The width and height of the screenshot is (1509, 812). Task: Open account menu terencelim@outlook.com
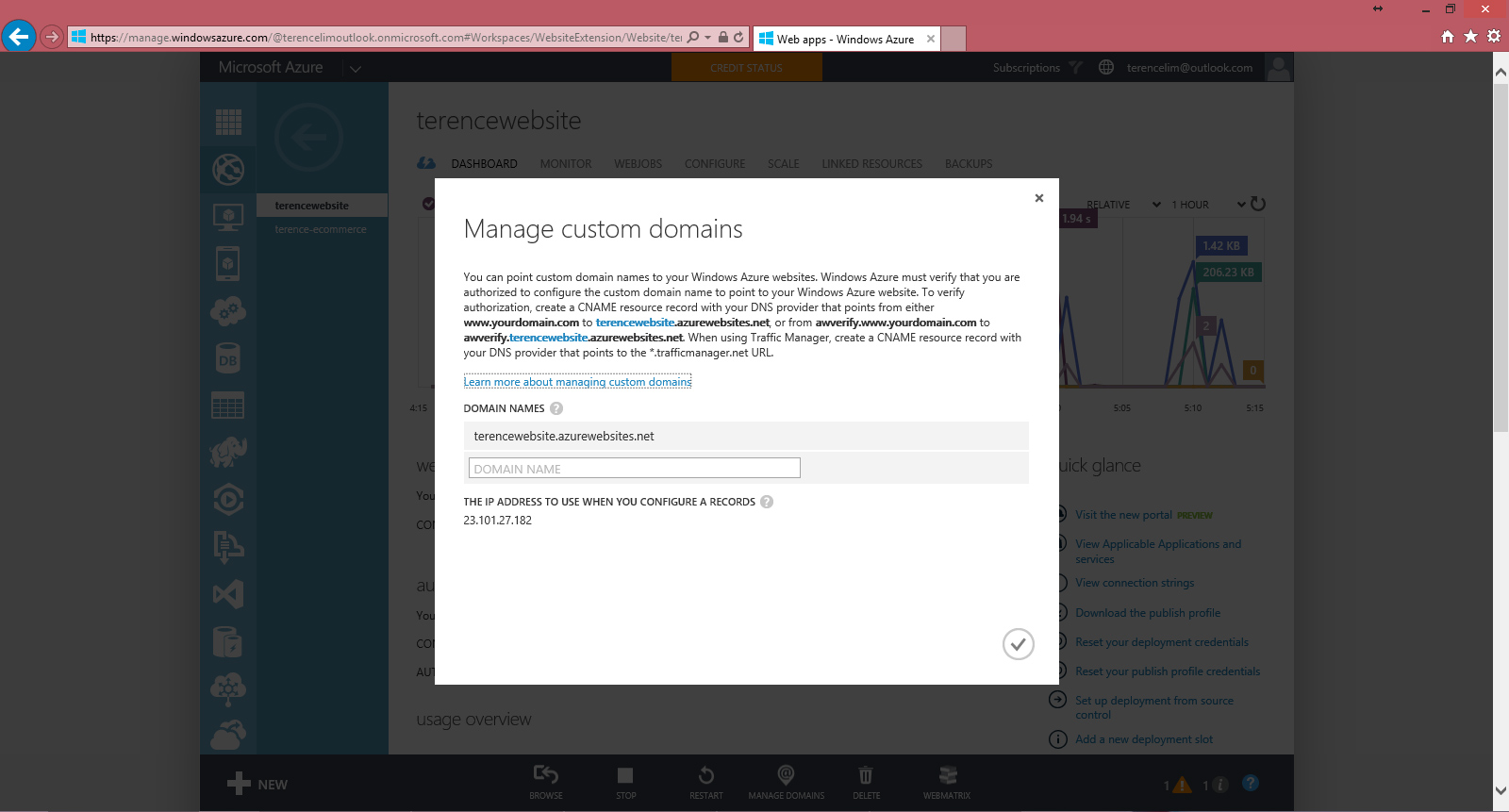1189,68
